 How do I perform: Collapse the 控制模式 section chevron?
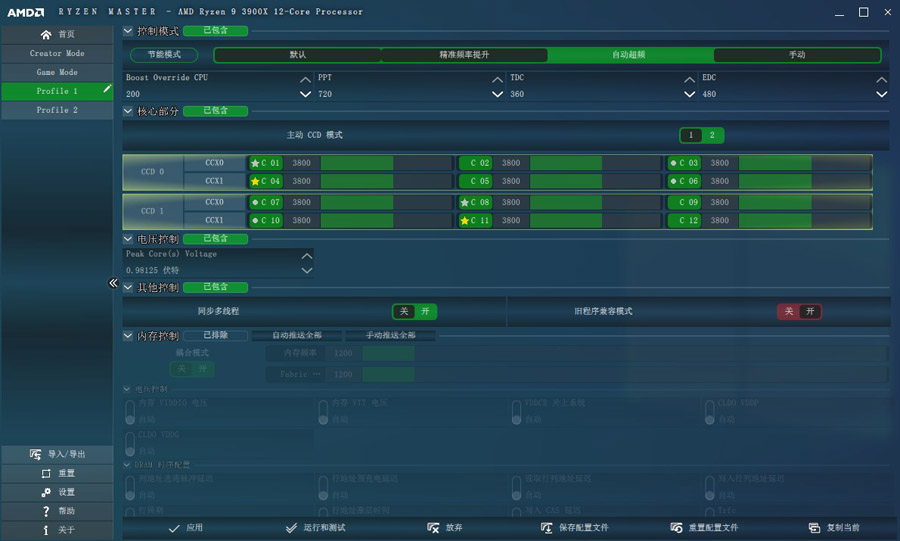(x=128, y=31)
